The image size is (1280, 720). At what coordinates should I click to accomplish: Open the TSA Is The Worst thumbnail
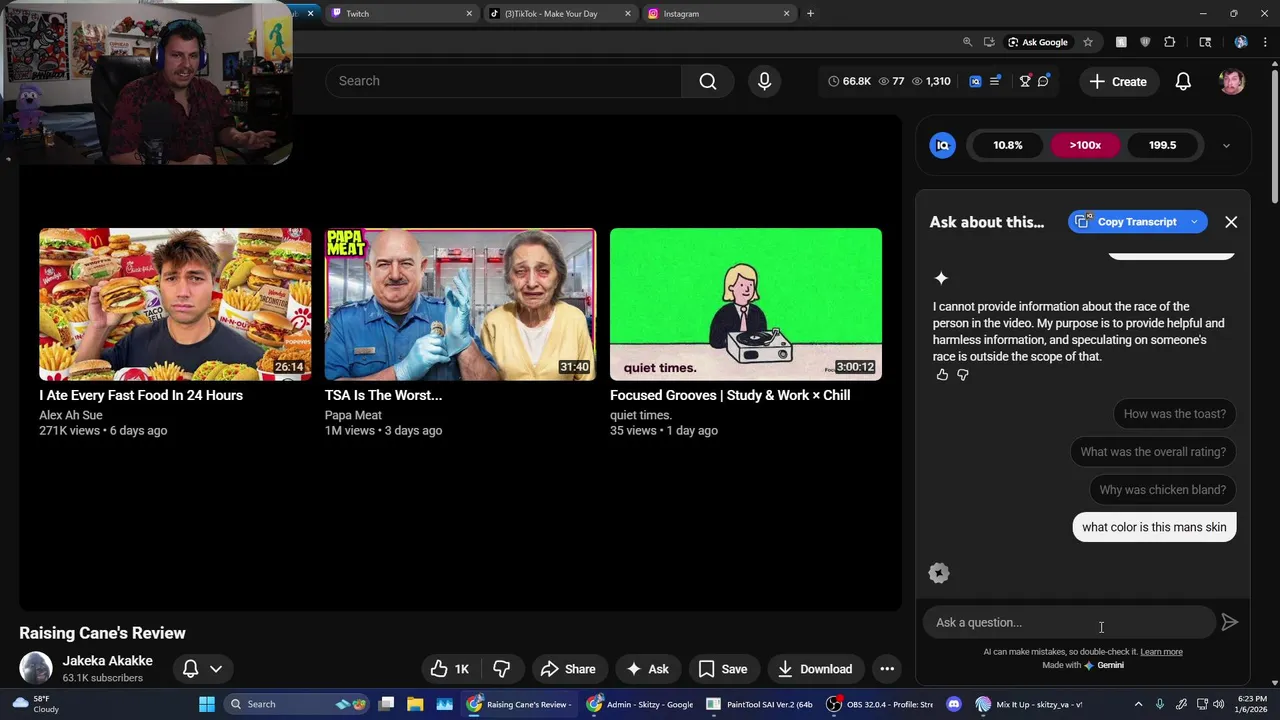pos(460,304)
